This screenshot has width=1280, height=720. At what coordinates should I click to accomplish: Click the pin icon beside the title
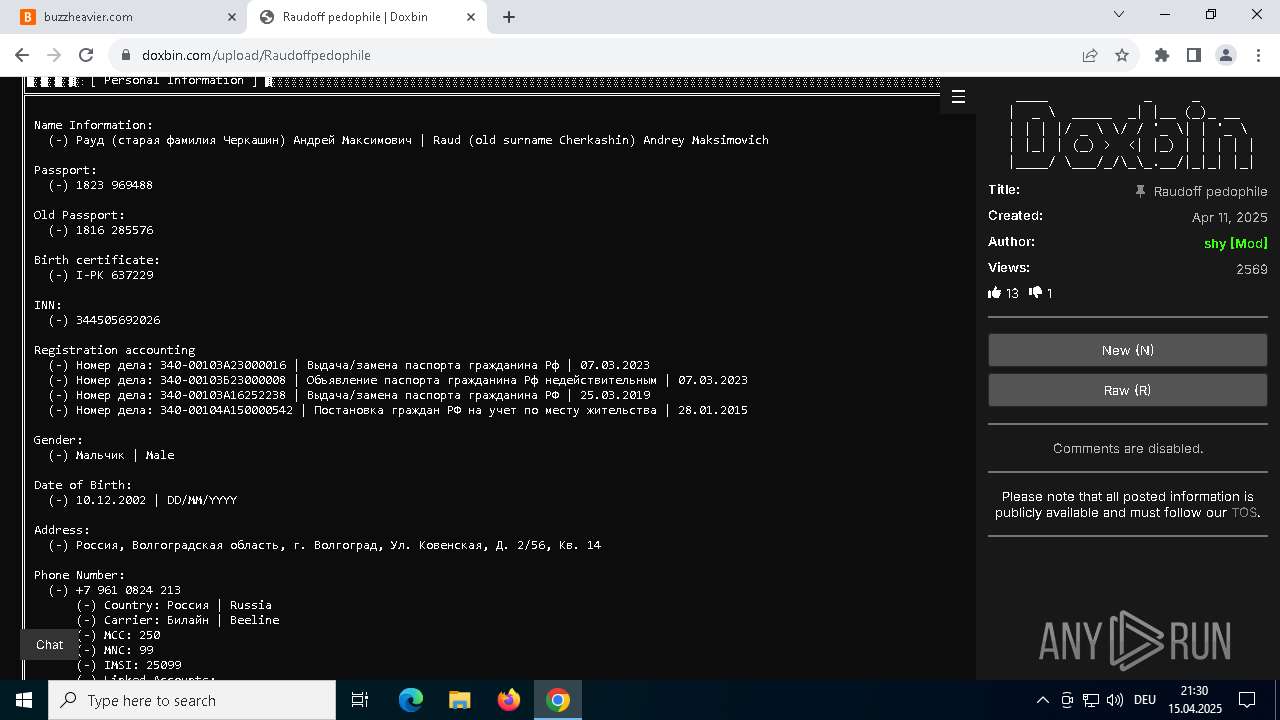[1140, 191]
